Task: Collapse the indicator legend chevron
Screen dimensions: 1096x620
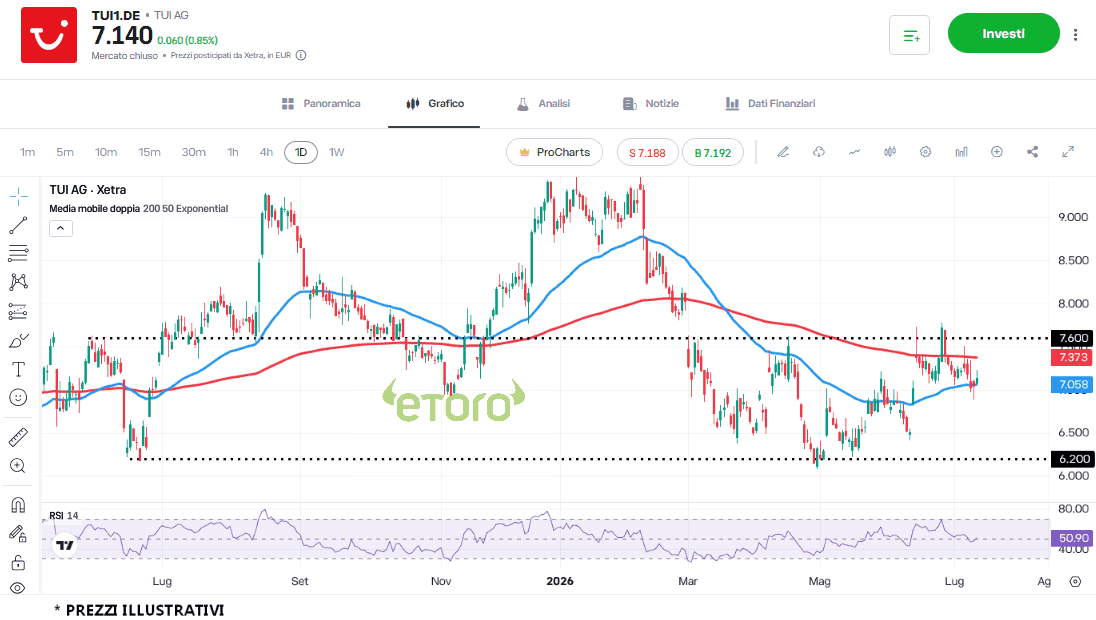Action: pyautogui.click(x=61, y=229)
